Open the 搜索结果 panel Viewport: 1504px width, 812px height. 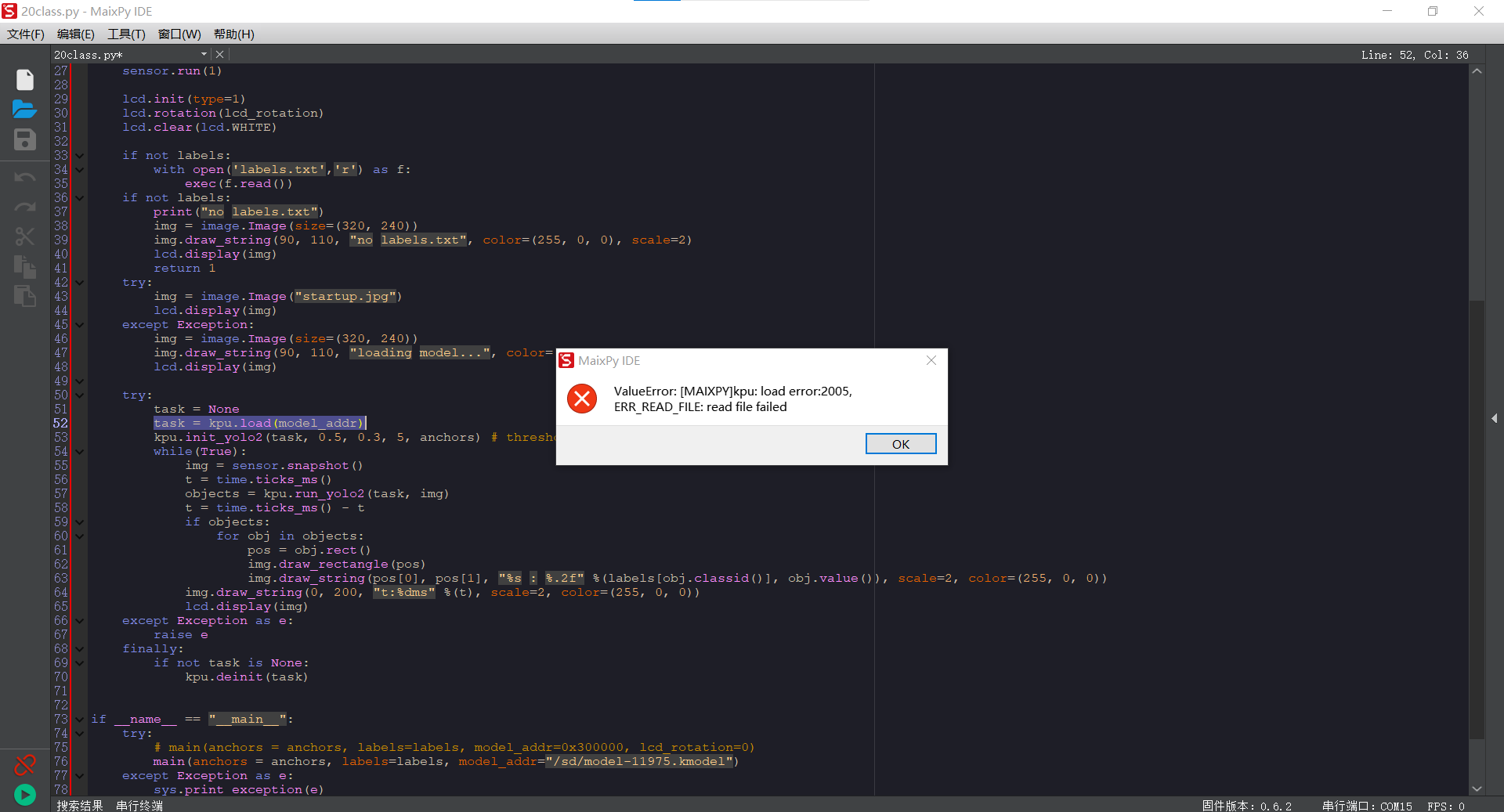(80, 806)
